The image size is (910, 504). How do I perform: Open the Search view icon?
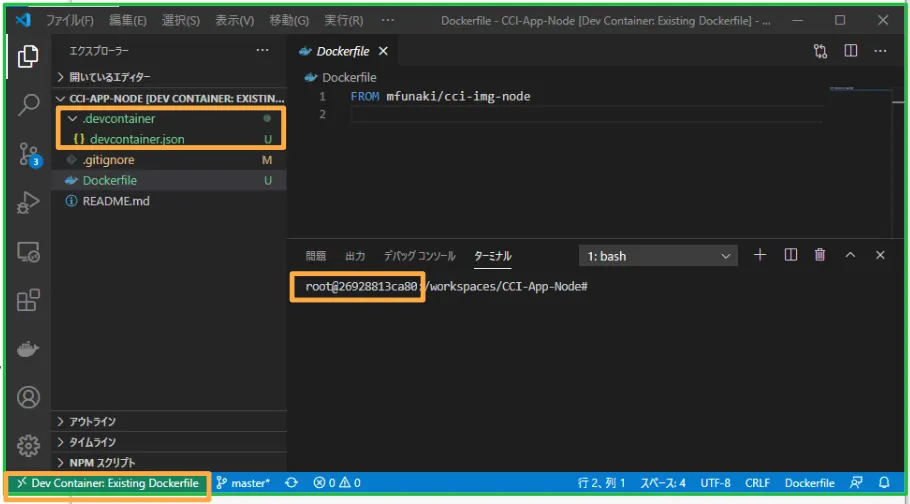point(28,105)
